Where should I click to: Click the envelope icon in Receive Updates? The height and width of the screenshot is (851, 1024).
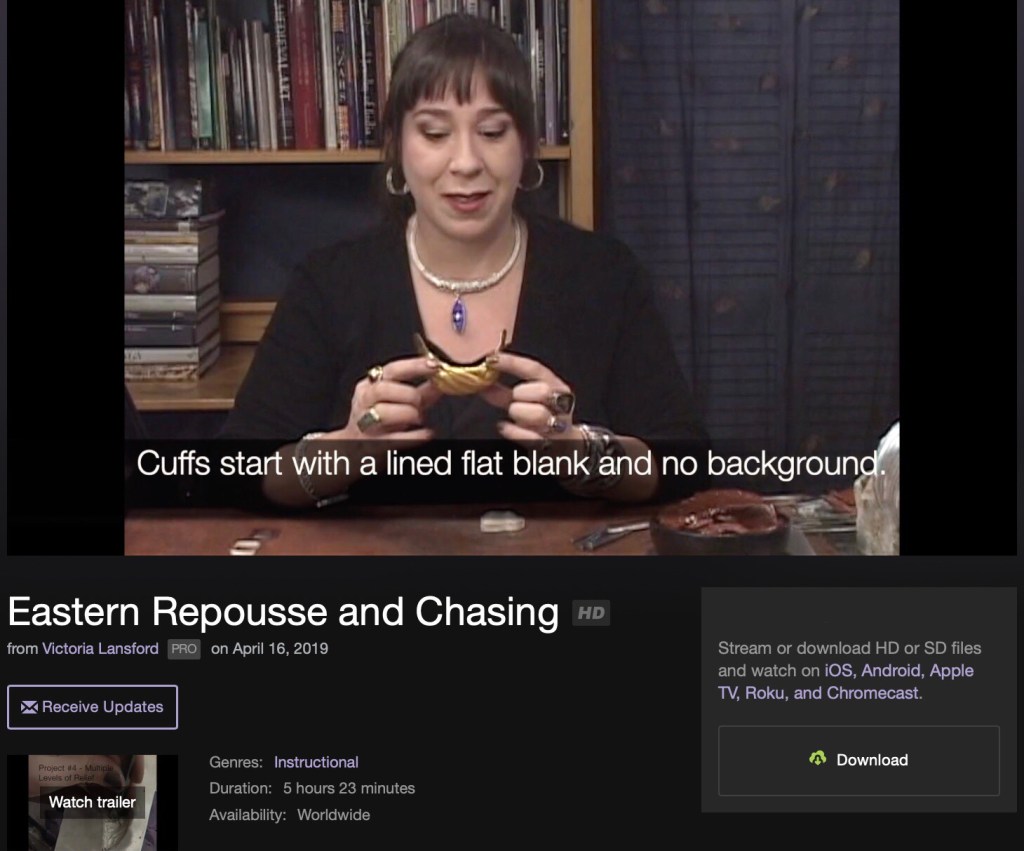[29, 707]
